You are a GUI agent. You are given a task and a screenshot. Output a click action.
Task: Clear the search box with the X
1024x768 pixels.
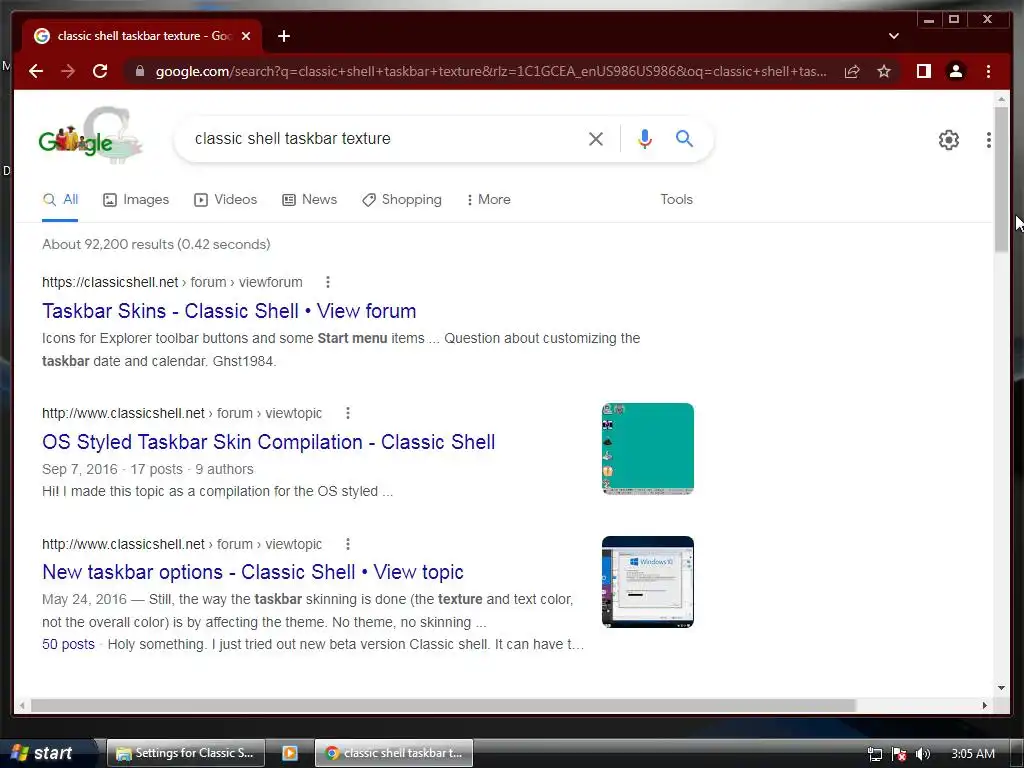pyautogui.click(x=596, y=138)
